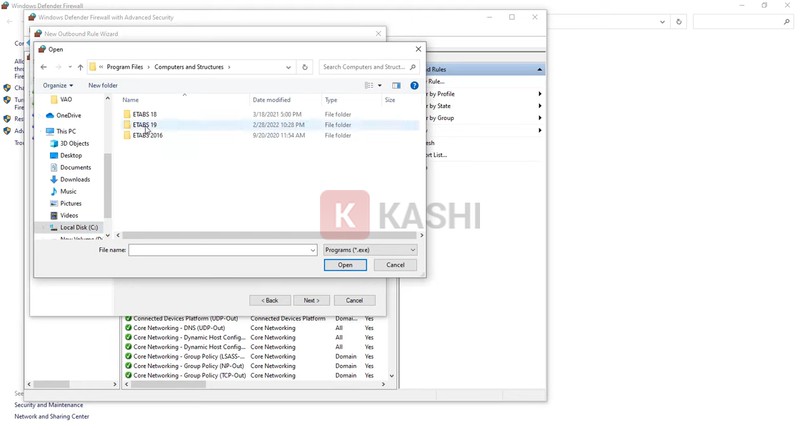Change the view layout icon
Screen dimensions: 800x430
pos(369,85)
